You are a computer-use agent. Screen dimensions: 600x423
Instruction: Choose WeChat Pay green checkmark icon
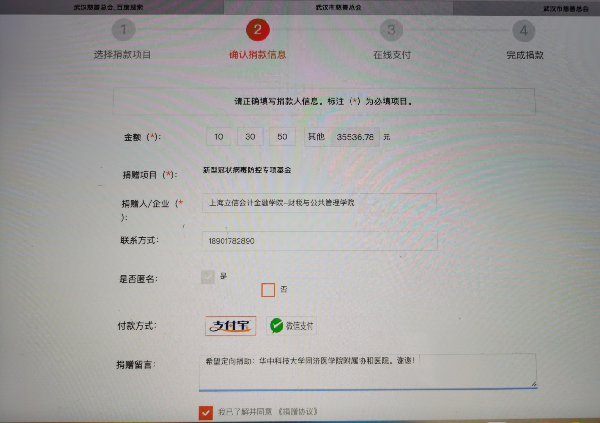[x=277, y=326]
